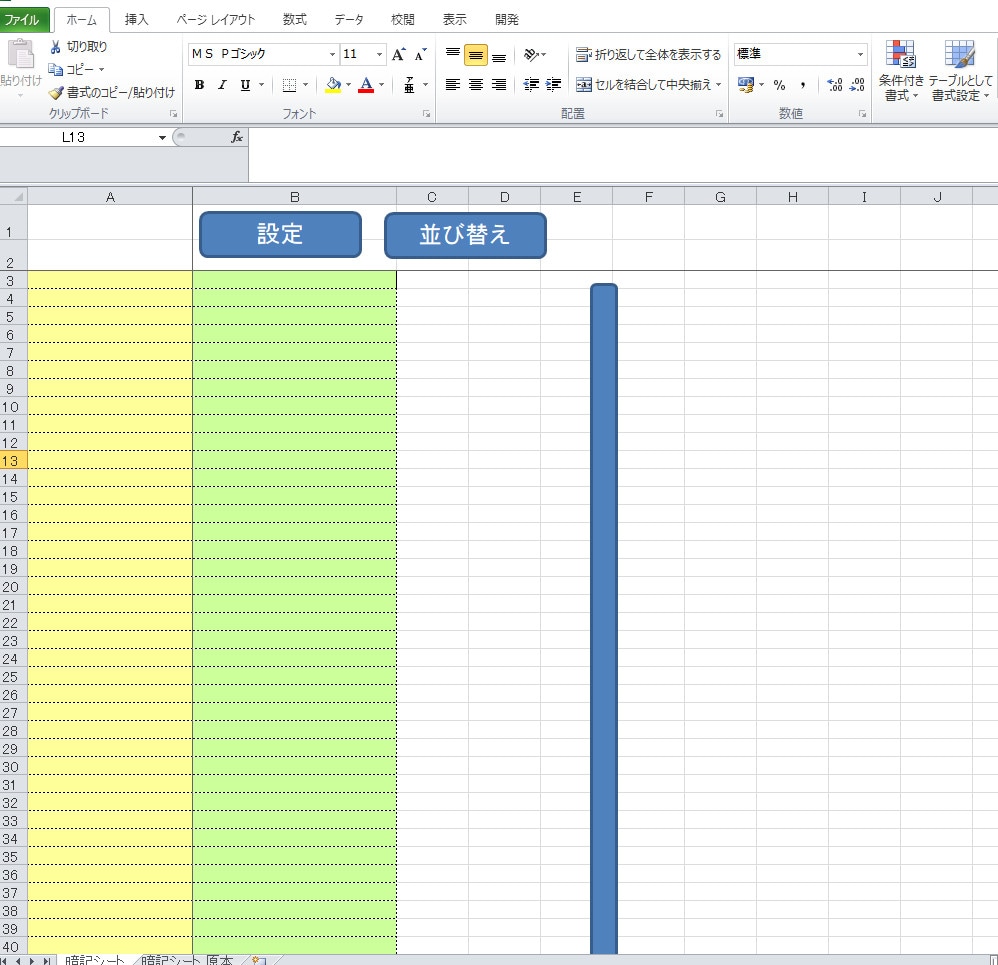Open the File (ファイル) tab
Screen dimensions: 998x965
click(22, 20)
